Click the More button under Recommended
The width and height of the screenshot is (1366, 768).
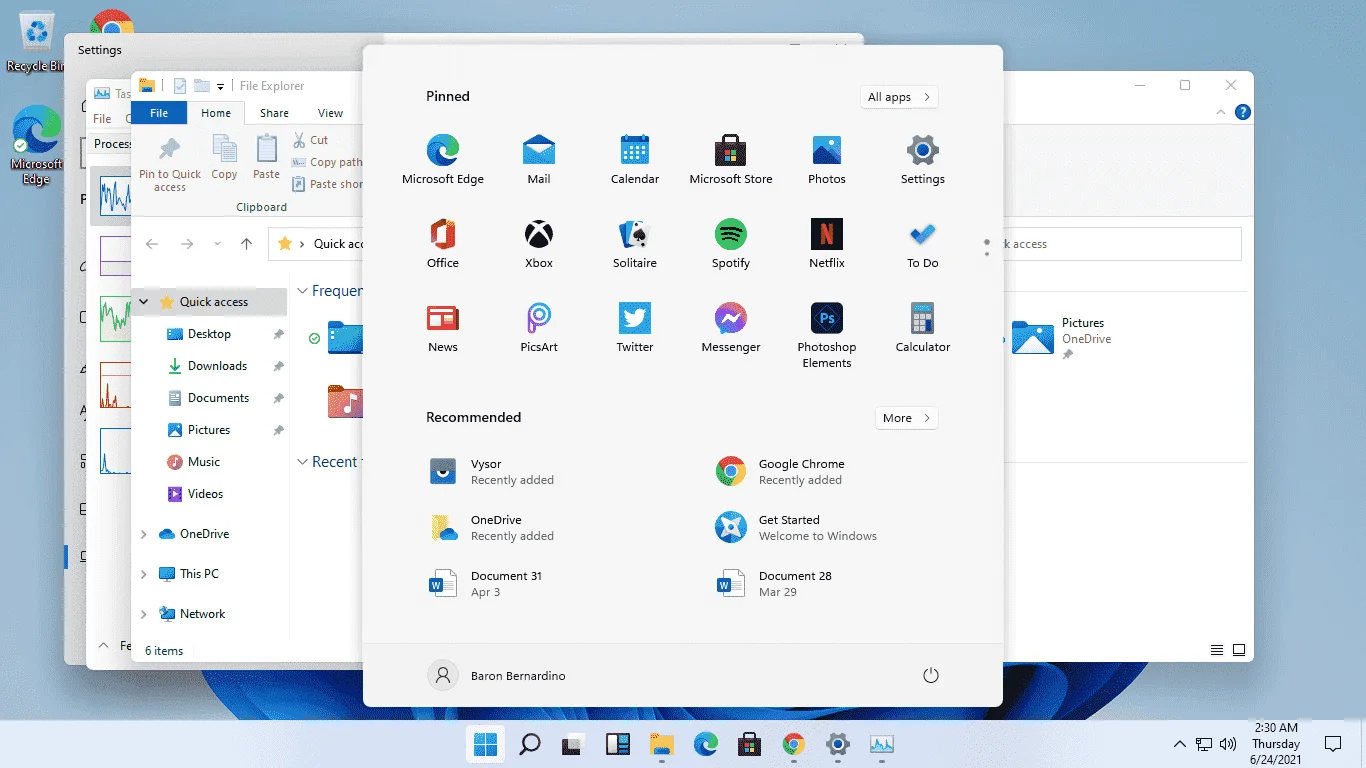coord(906,418)
